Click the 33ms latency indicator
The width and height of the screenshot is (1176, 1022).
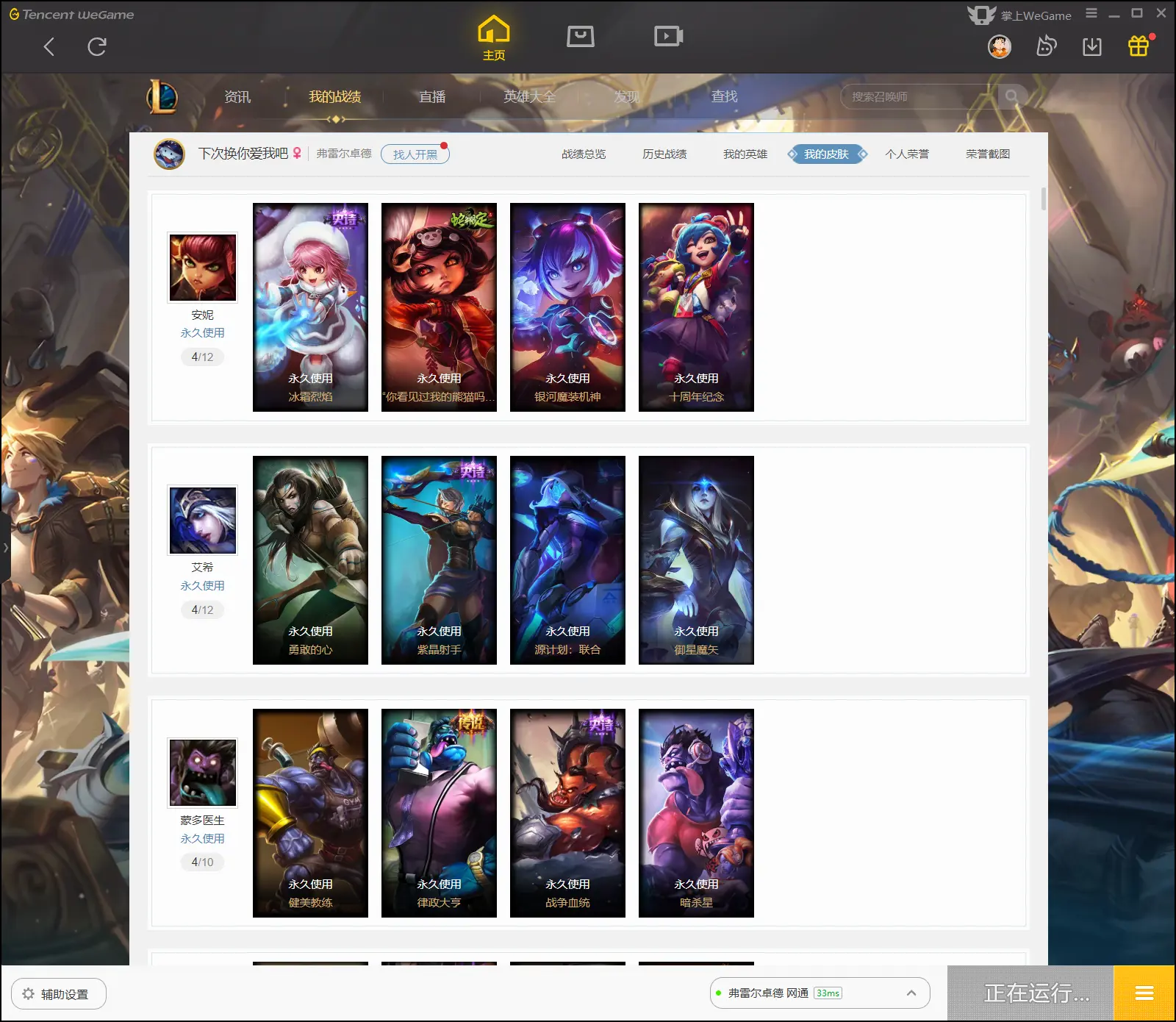[x=828, y=993]
